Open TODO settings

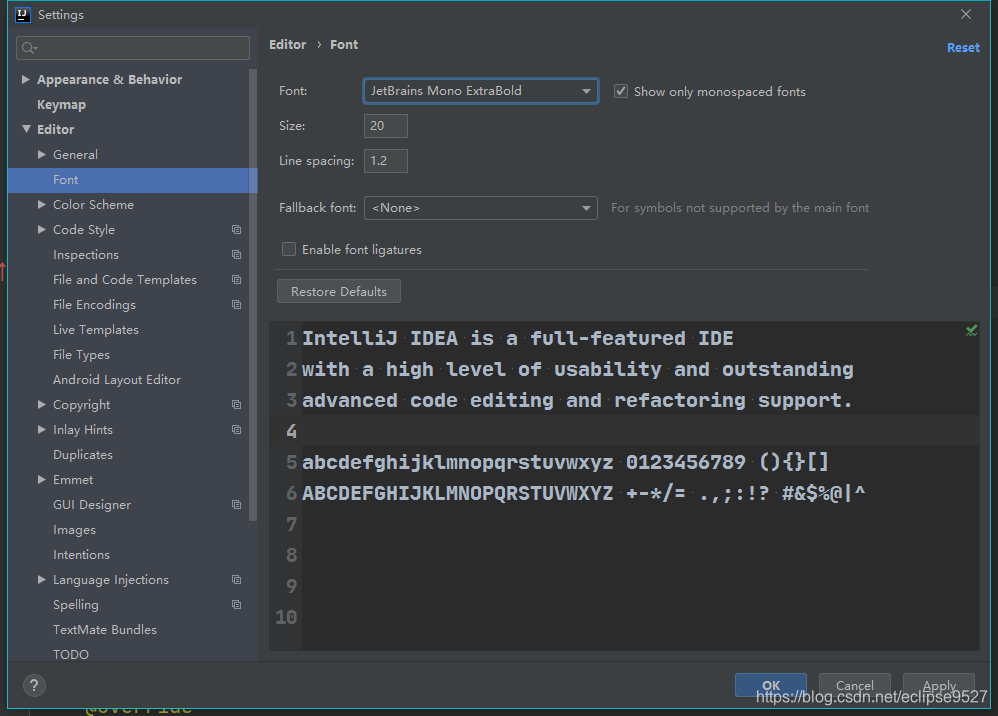71,654
